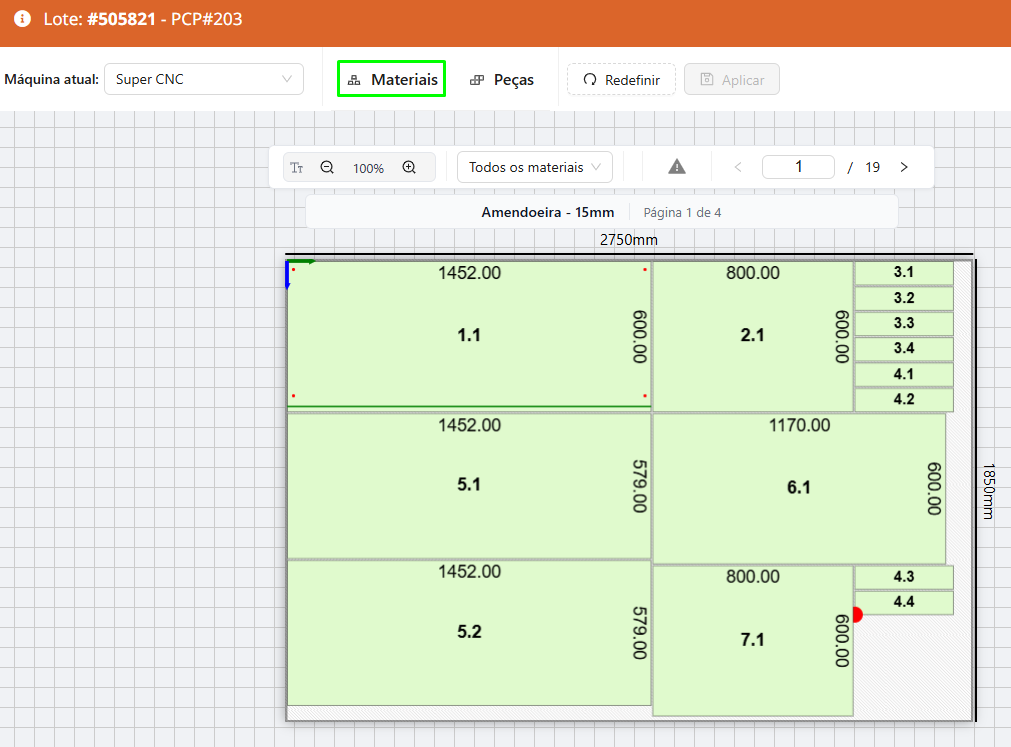Select piece 6.1 on the sheet
Viewport: 1011px width, 747px height.
point(799,488)
